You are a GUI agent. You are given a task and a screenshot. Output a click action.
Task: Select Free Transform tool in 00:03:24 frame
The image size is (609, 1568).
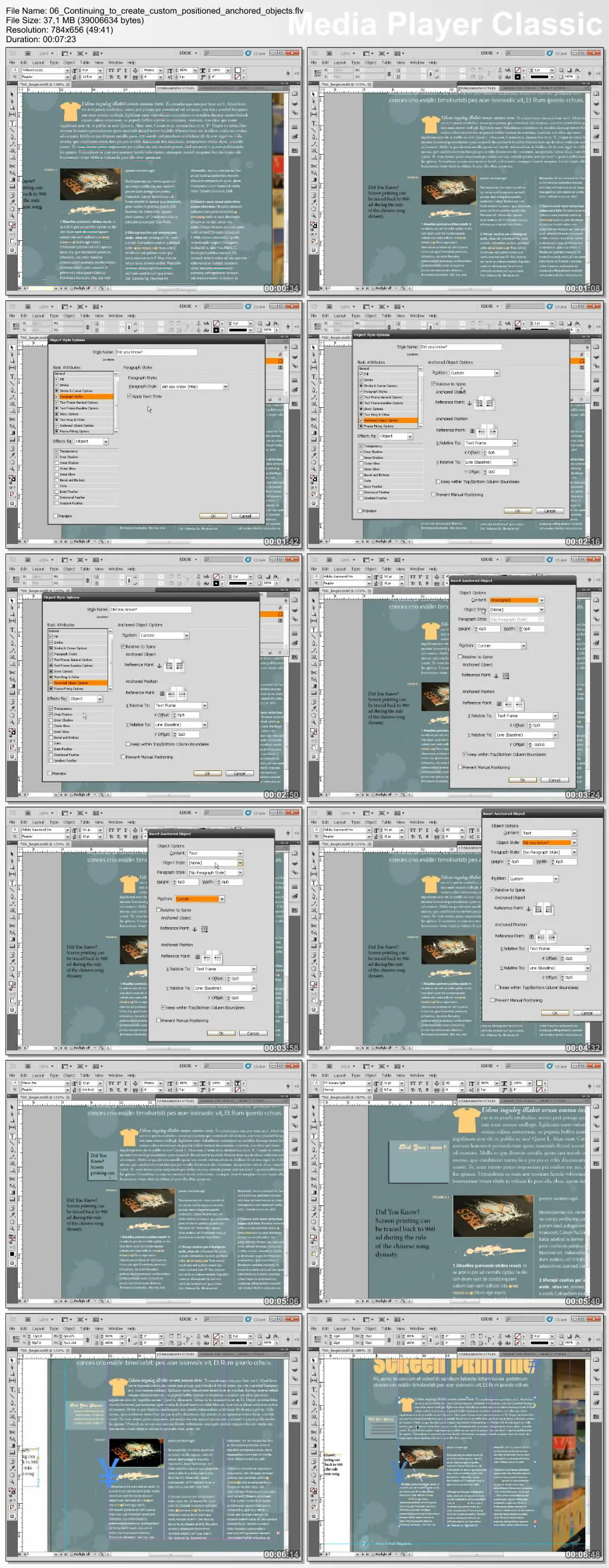click(x=313, y=680)
